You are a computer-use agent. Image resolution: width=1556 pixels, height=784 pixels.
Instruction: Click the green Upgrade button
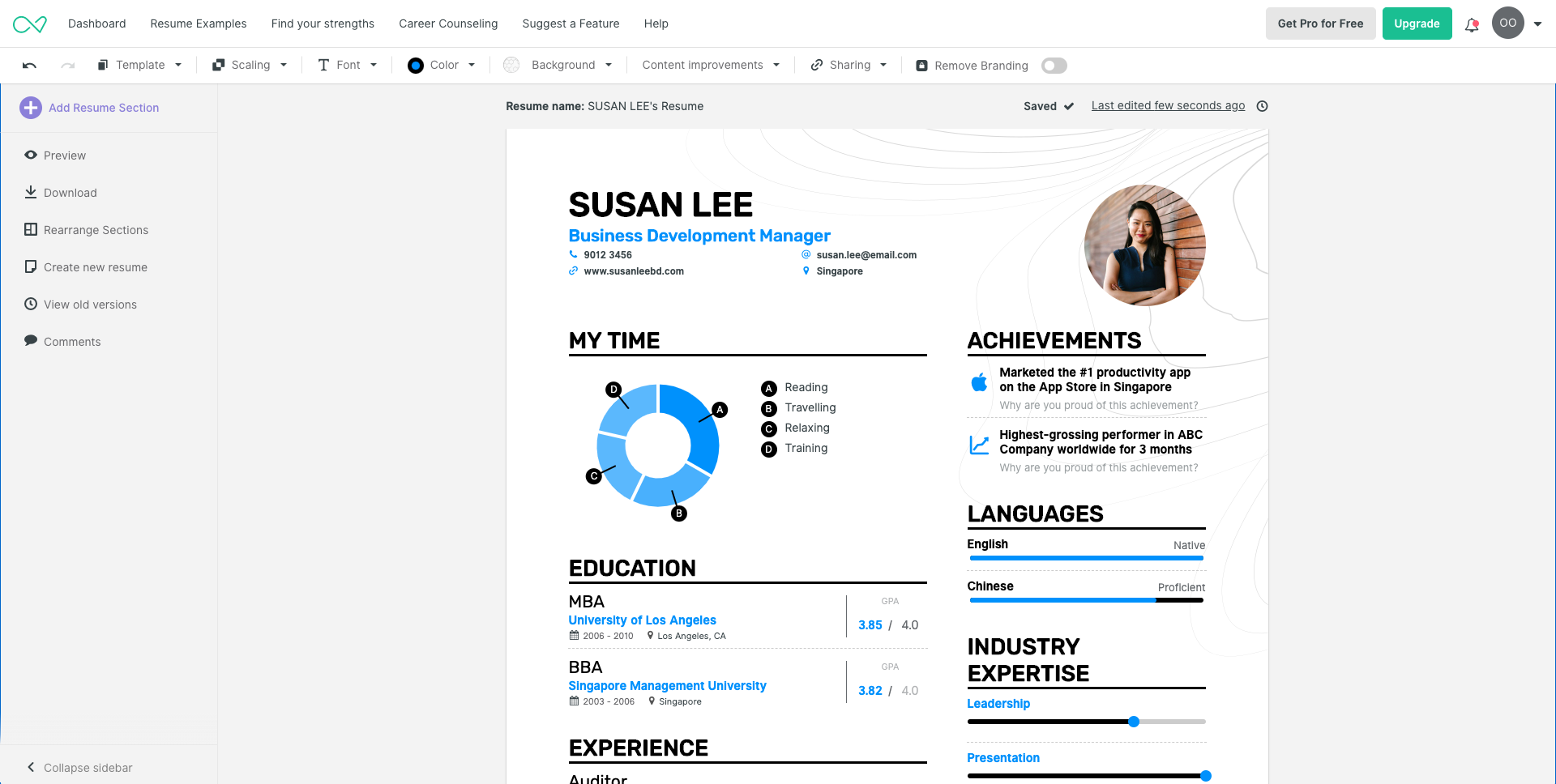(1417, 23)
